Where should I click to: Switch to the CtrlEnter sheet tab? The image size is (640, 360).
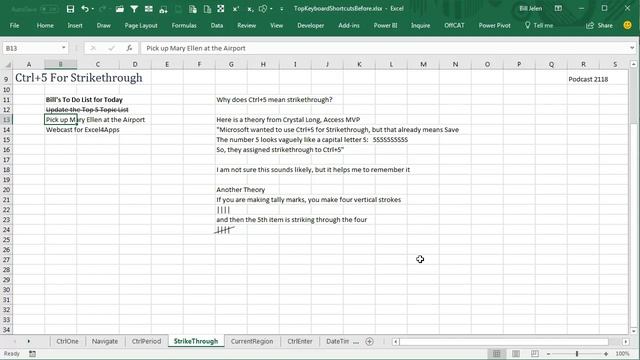300,341
